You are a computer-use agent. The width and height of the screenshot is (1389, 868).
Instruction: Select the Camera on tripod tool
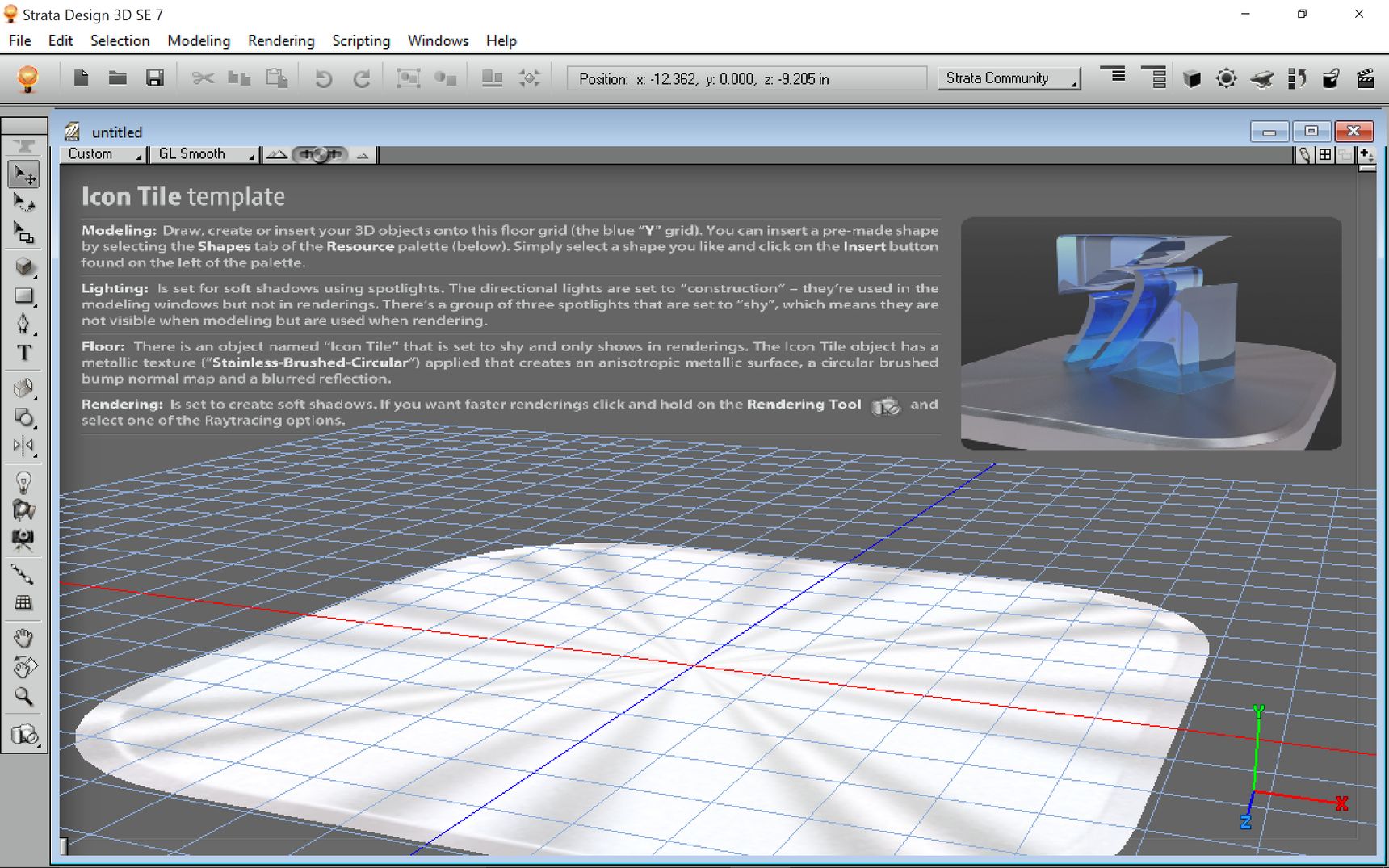point(24,539)
